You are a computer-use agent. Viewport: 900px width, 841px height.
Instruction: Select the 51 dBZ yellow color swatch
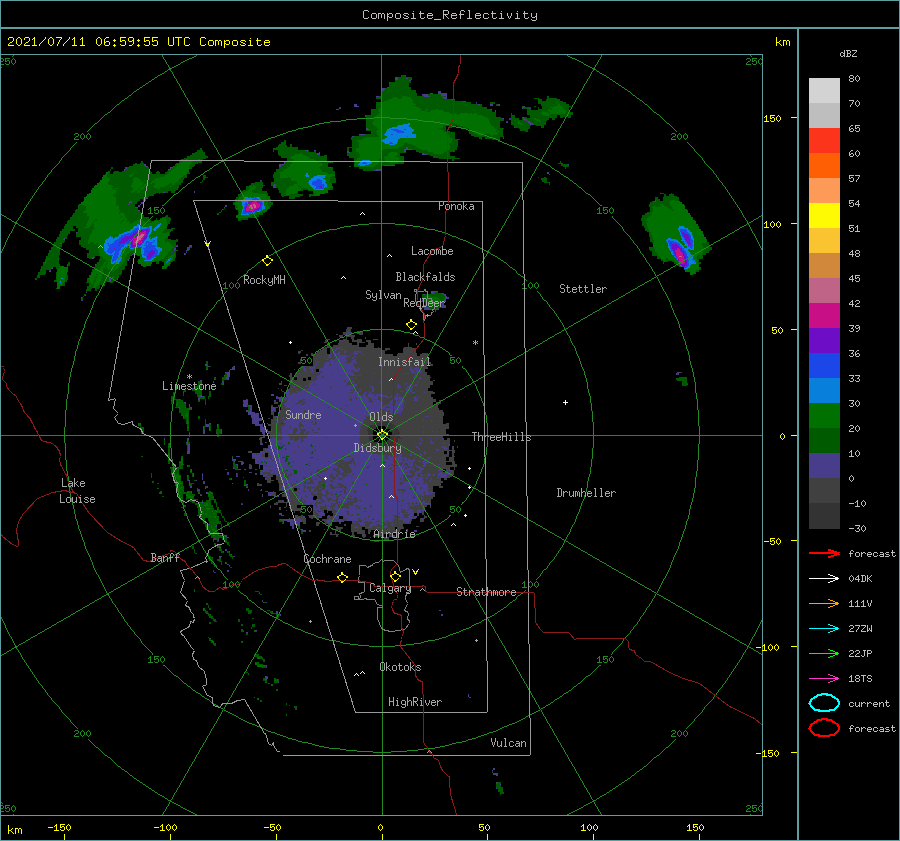tap(824, 215)
